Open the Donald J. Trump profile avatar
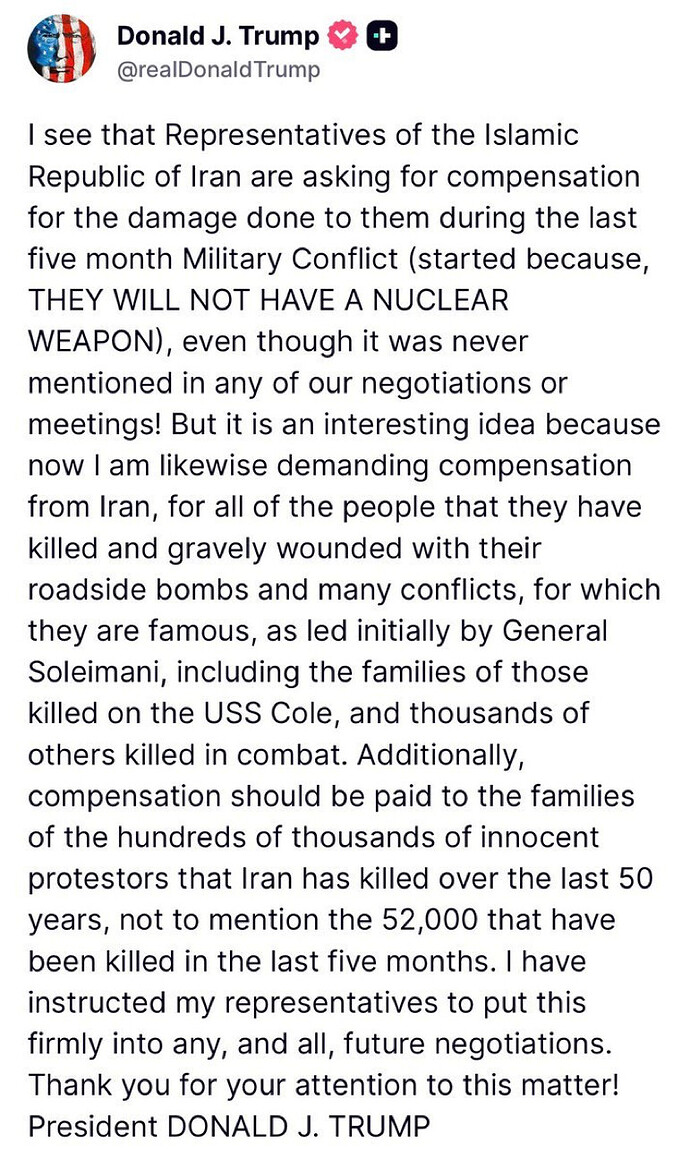690x1158 pixels. (x=61, y=49)
